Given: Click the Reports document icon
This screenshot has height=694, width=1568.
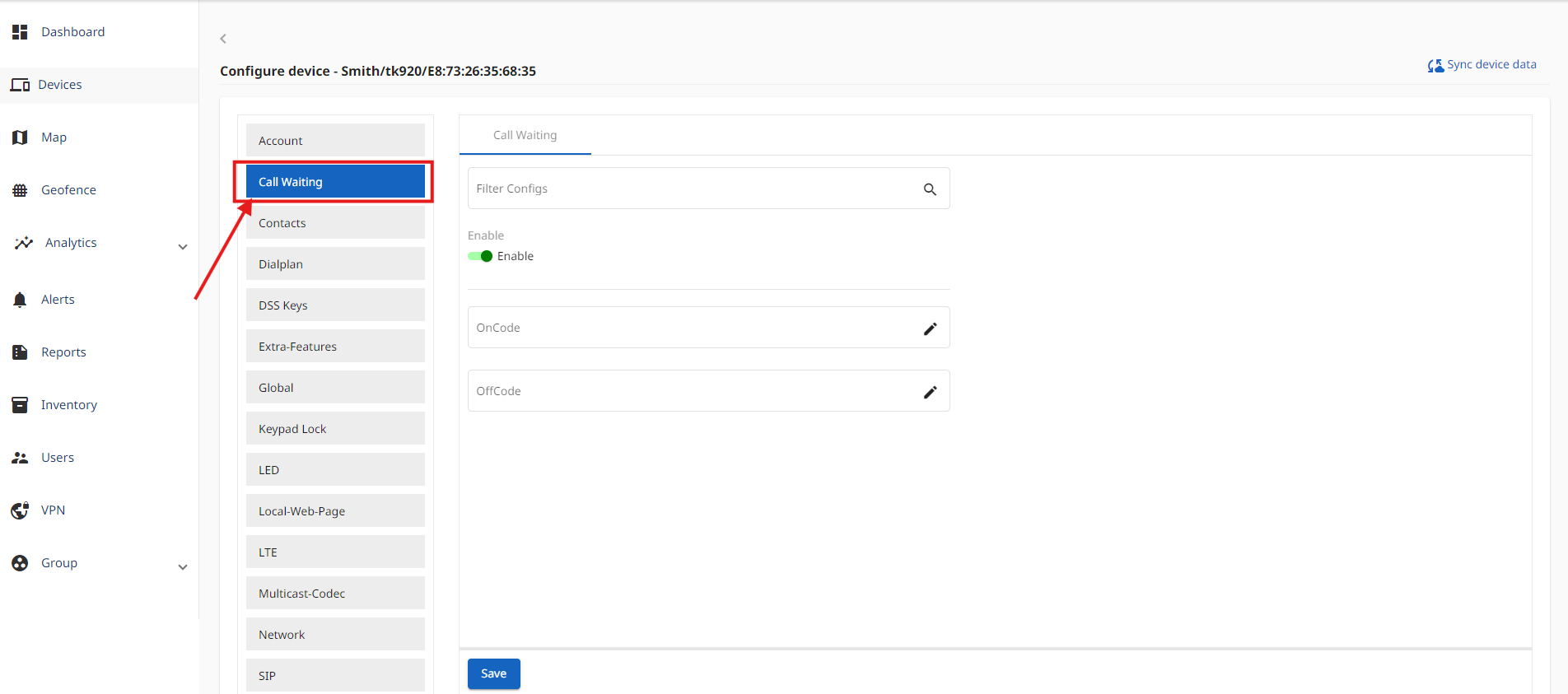Looking at the screenshot, I should point(20,352).
